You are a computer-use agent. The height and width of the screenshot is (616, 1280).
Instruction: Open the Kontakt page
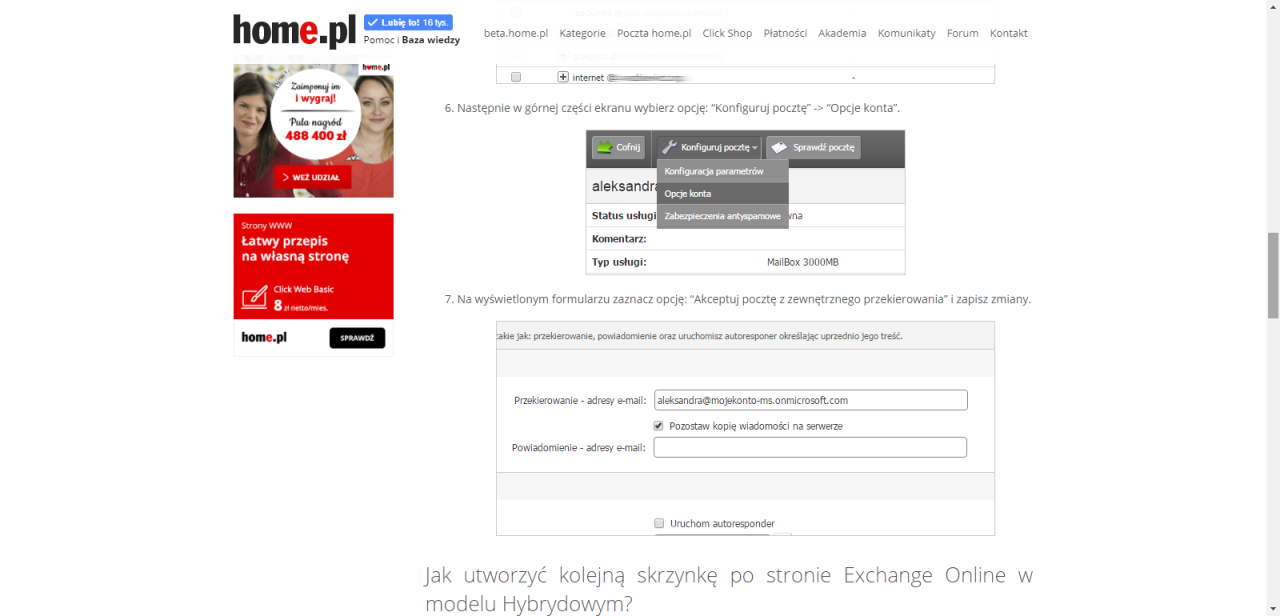click(x=1009, y=33)
